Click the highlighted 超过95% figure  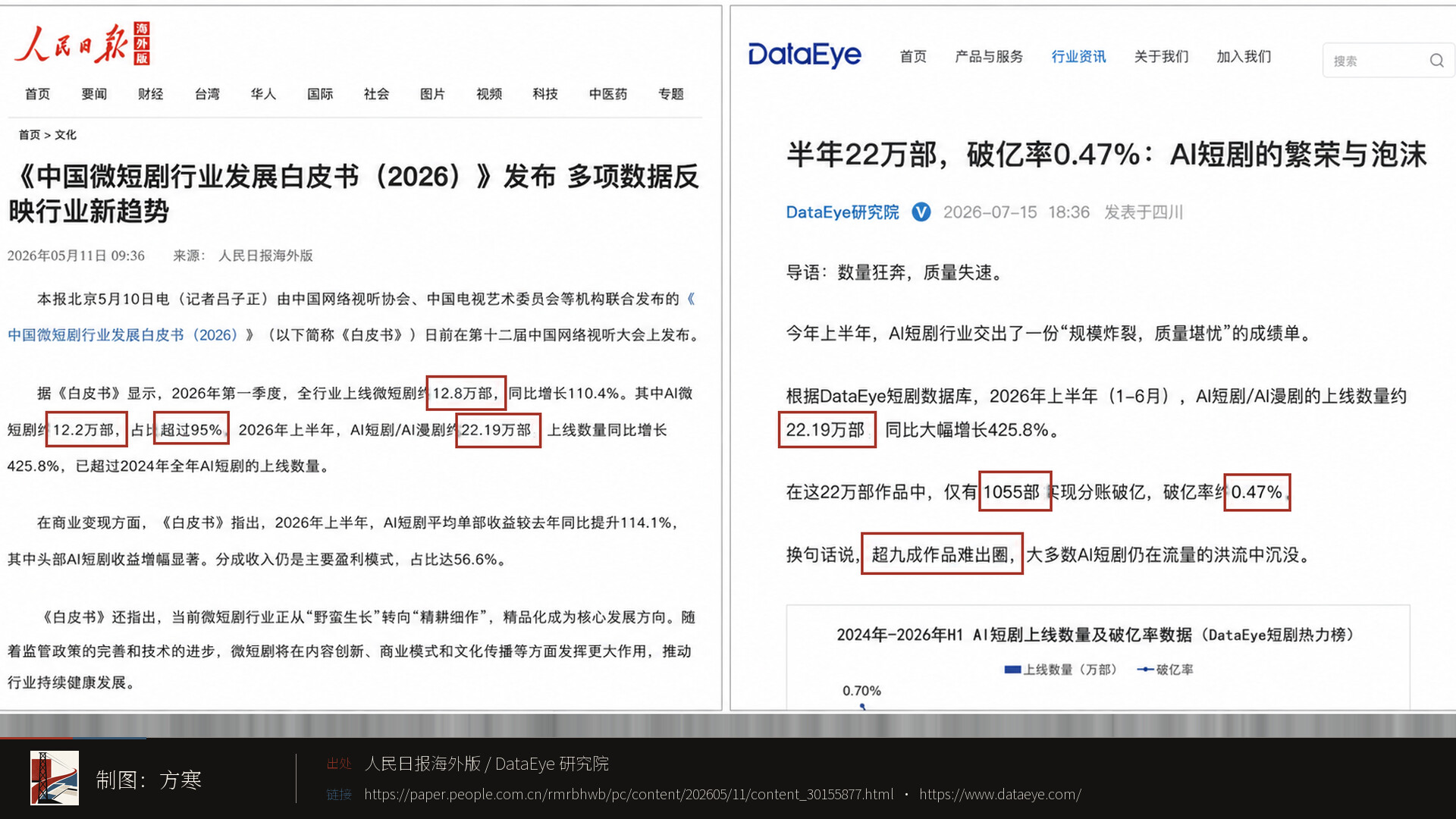(191, 429)
